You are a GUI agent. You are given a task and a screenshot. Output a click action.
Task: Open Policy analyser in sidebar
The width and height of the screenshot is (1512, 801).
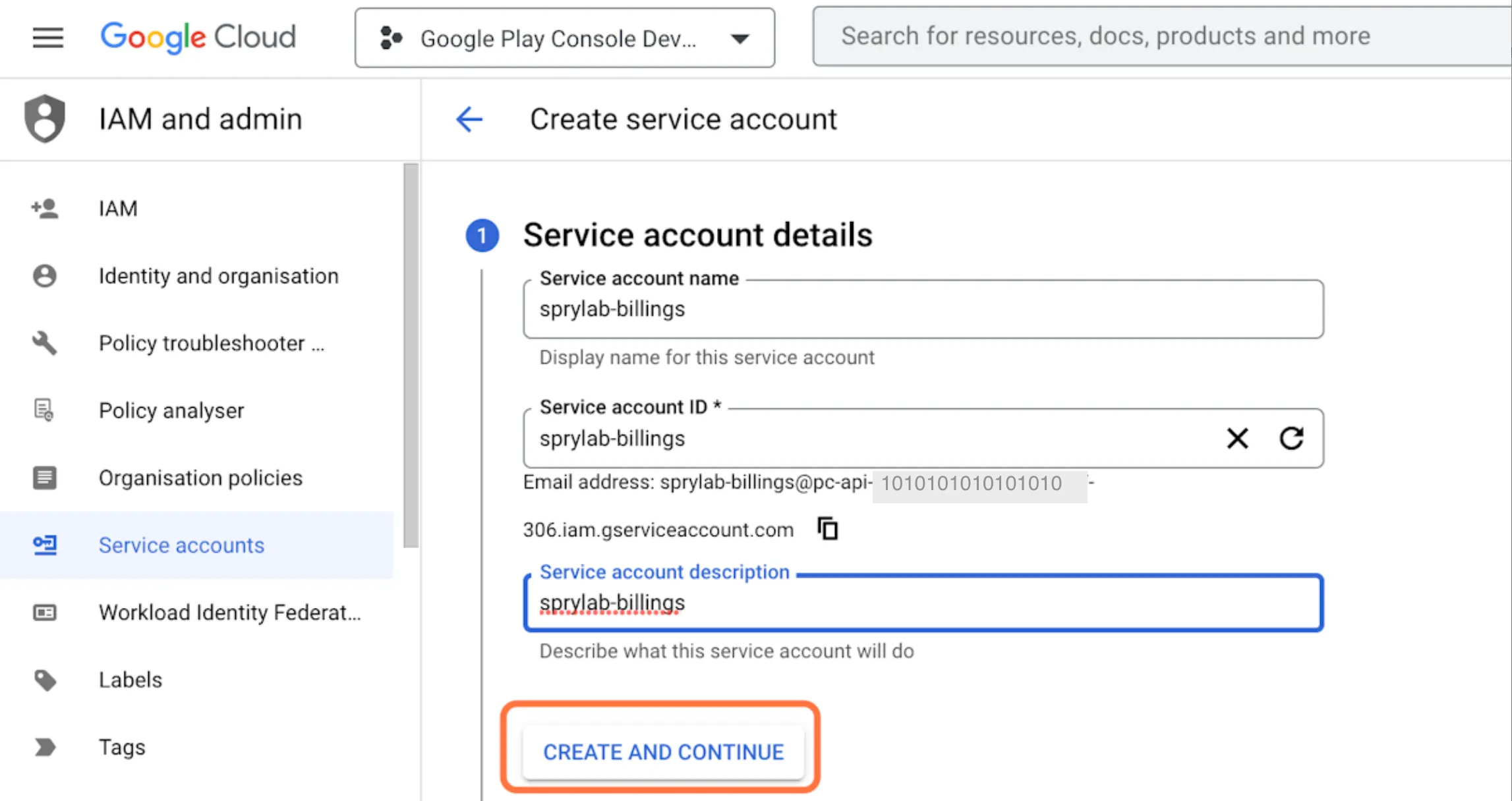196,410
